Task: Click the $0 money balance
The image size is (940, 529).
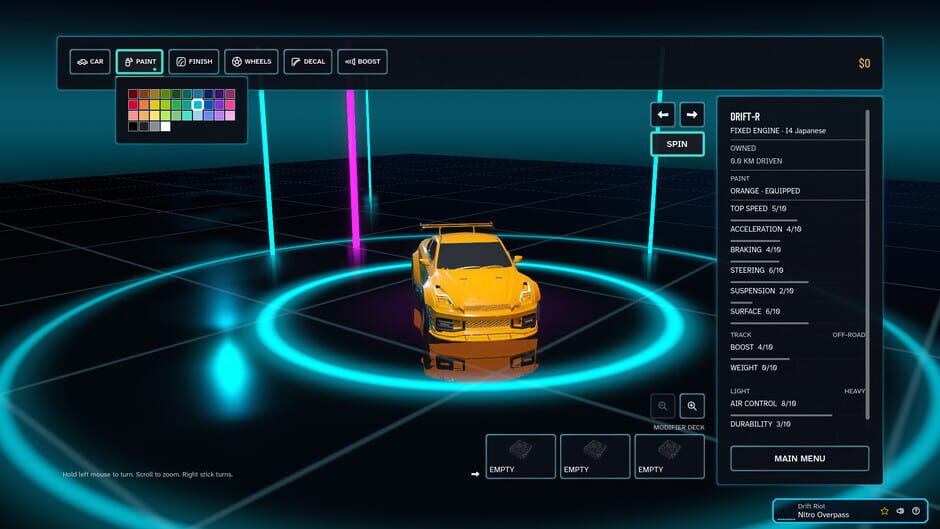Action: (x=864, y=63)
